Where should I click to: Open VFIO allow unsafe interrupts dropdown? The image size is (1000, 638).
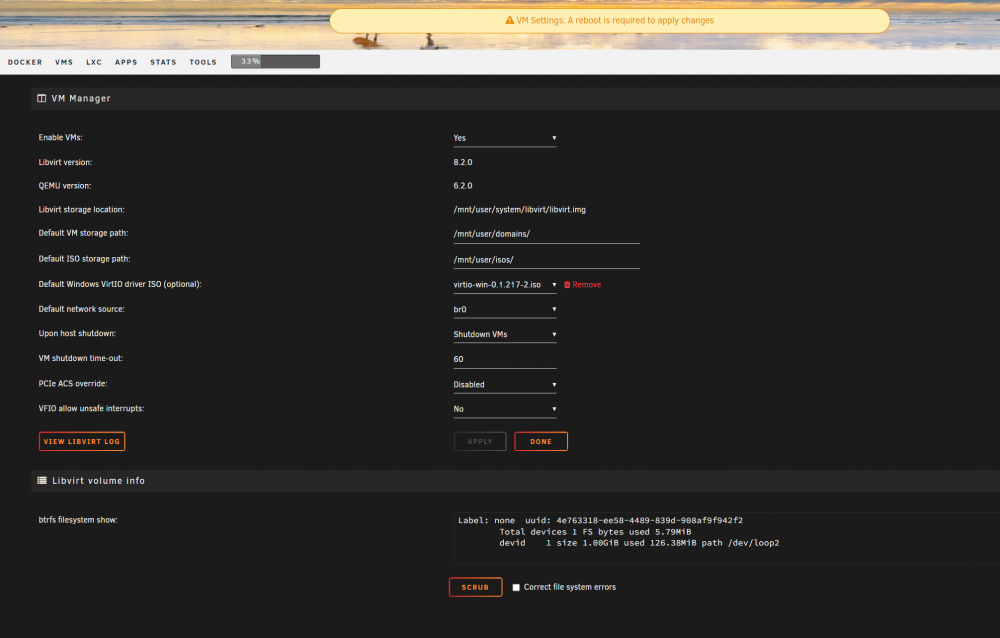pos(504,409)
